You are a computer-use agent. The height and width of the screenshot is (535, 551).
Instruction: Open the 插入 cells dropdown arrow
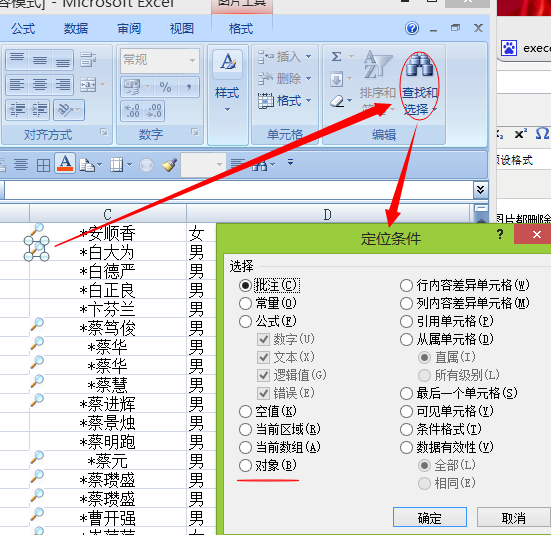click(x=309, y=56)
